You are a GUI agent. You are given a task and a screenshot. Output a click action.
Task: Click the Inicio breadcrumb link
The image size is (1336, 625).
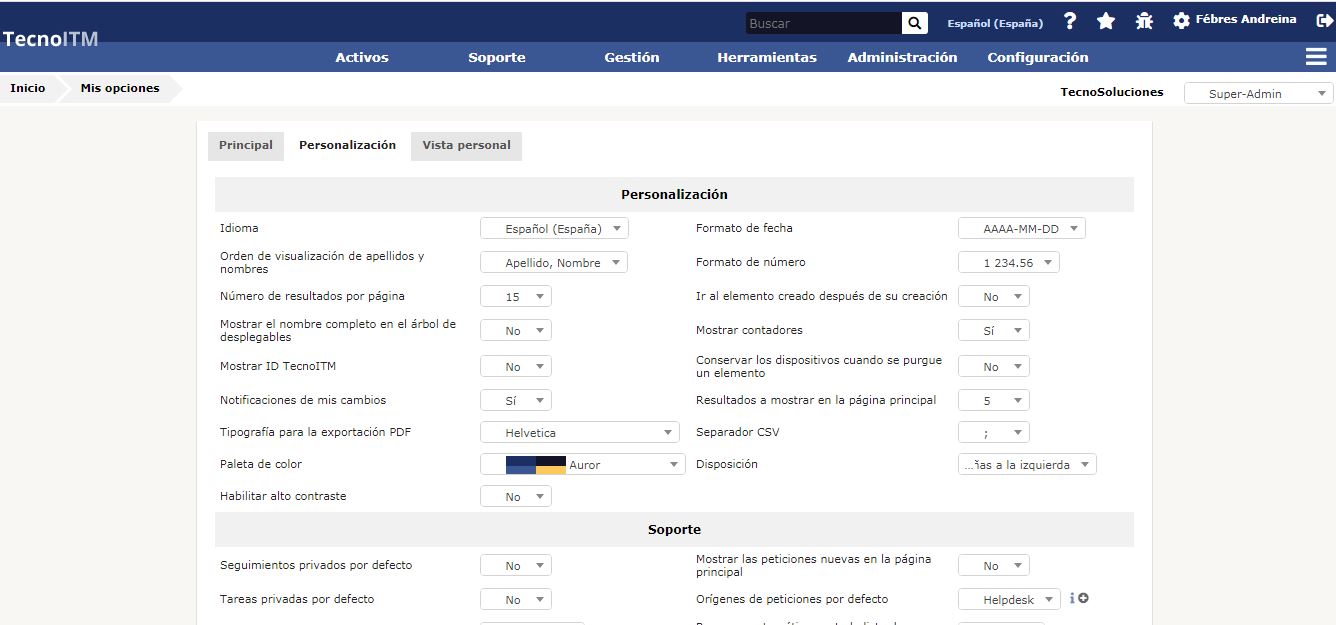coord(28,88)
